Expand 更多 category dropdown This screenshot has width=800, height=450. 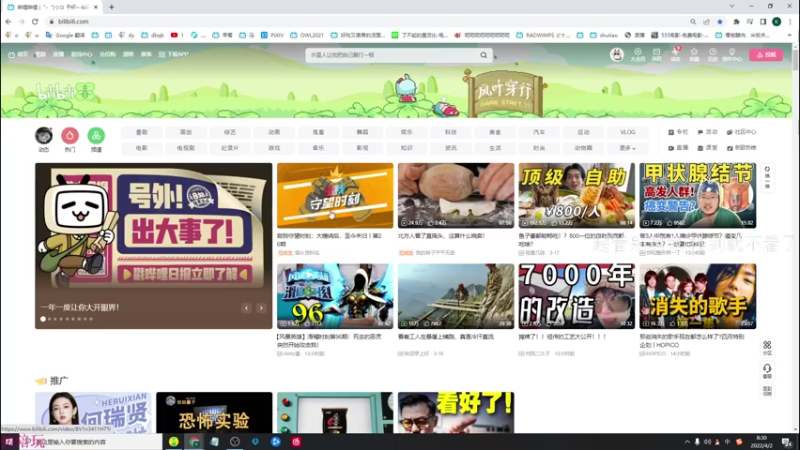(x=628, y=148)
